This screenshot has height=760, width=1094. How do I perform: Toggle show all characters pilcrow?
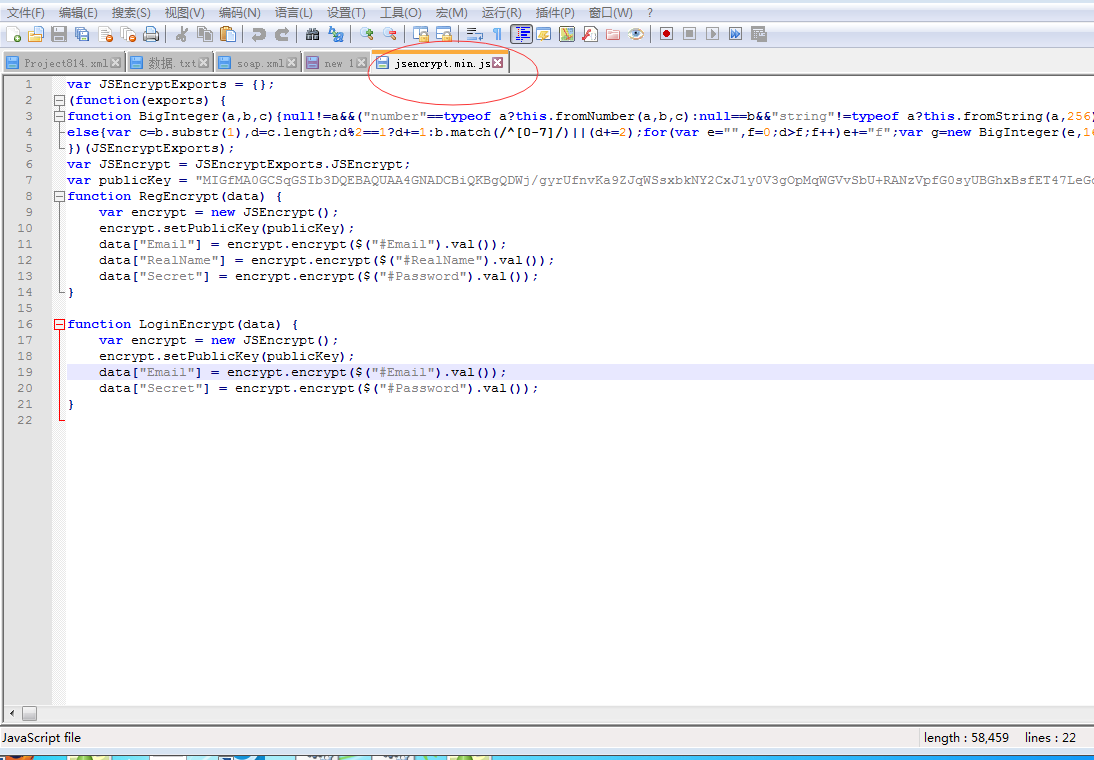[x=497, y=33]
